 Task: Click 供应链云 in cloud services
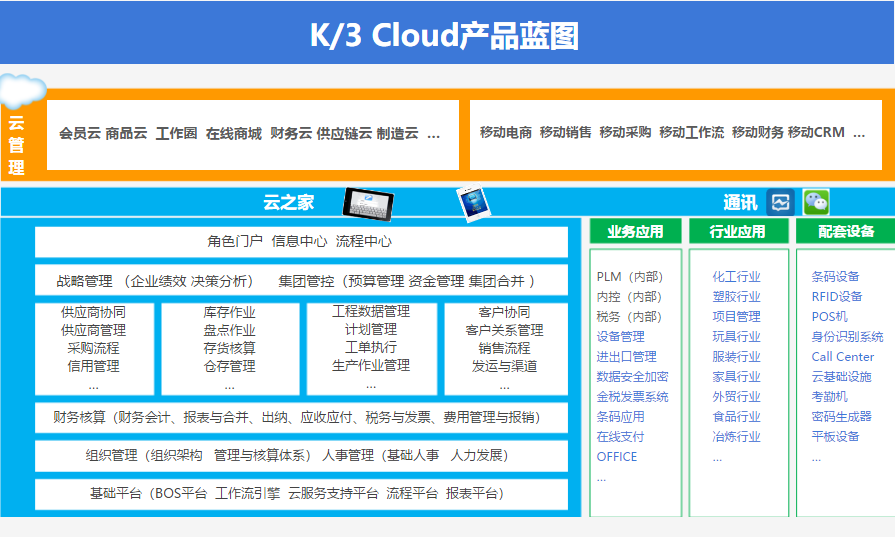344,134
